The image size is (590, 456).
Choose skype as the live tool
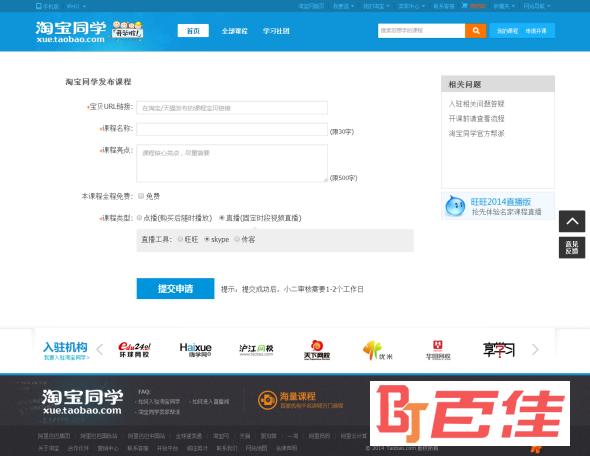tap(207, 239)
